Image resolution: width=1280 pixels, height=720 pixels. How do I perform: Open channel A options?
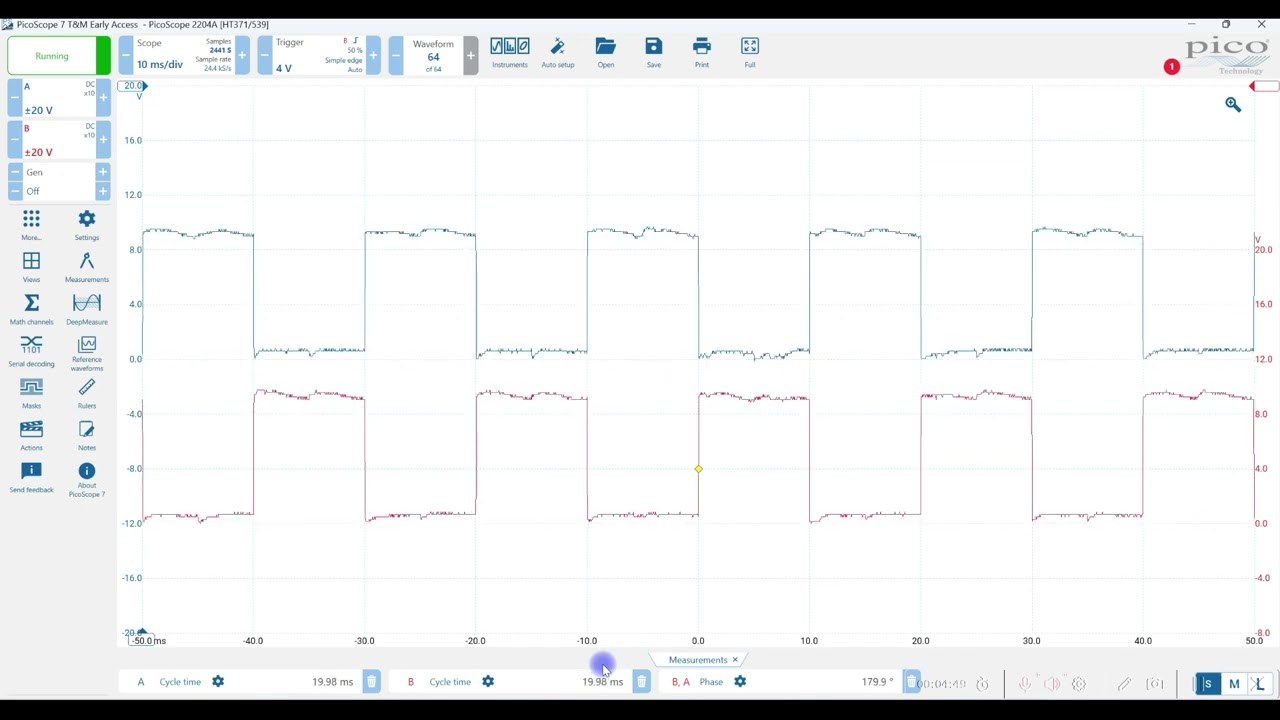click(59, 98)
